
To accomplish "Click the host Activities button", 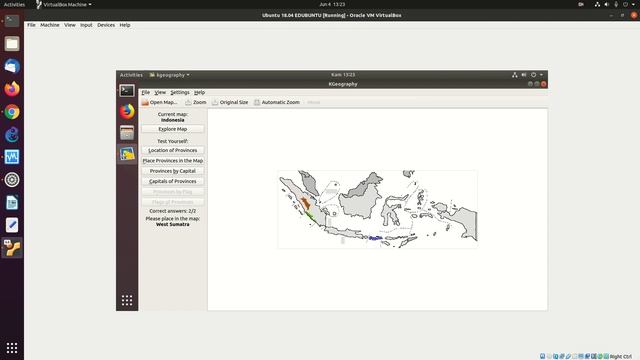I will click(x=14, y=4).
